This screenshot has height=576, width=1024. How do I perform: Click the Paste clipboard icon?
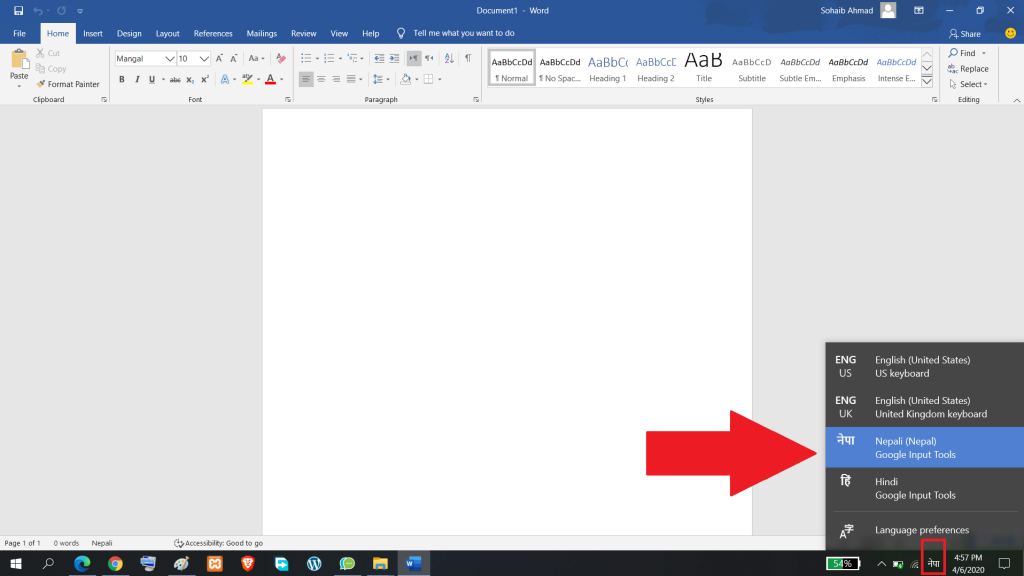point(19,60)
